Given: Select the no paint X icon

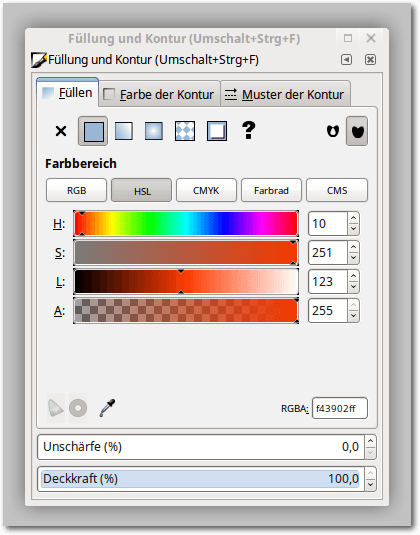Looking at the screenshot, I should 61,131.
